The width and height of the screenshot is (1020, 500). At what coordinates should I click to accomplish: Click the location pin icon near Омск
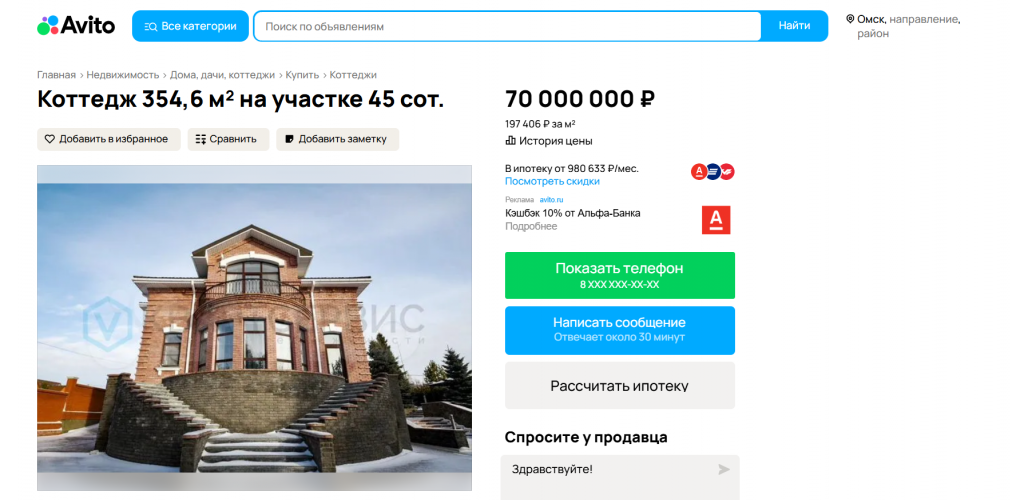click(x=850, y=20)
